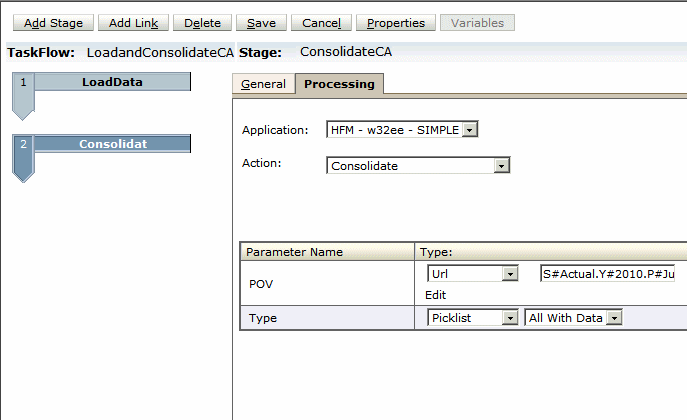Expand the All With Data dropdown

615,317
